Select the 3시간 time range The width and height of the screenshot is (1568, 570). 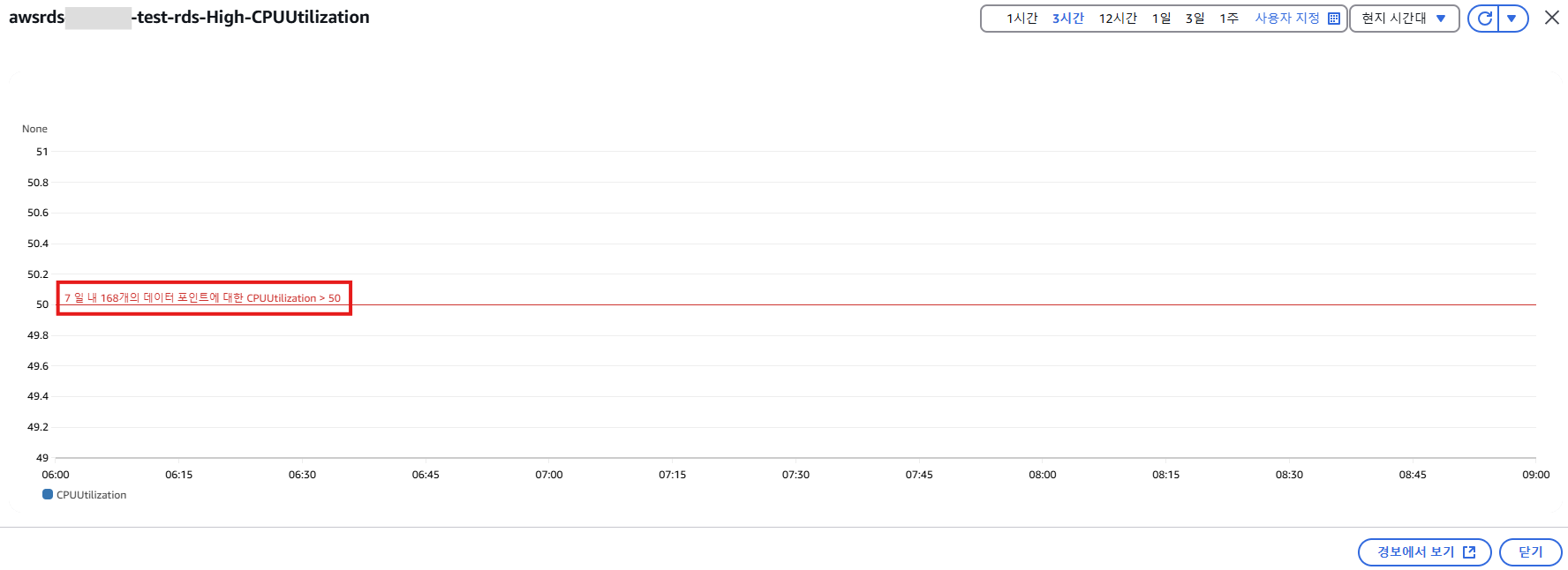click(1067, 19)
